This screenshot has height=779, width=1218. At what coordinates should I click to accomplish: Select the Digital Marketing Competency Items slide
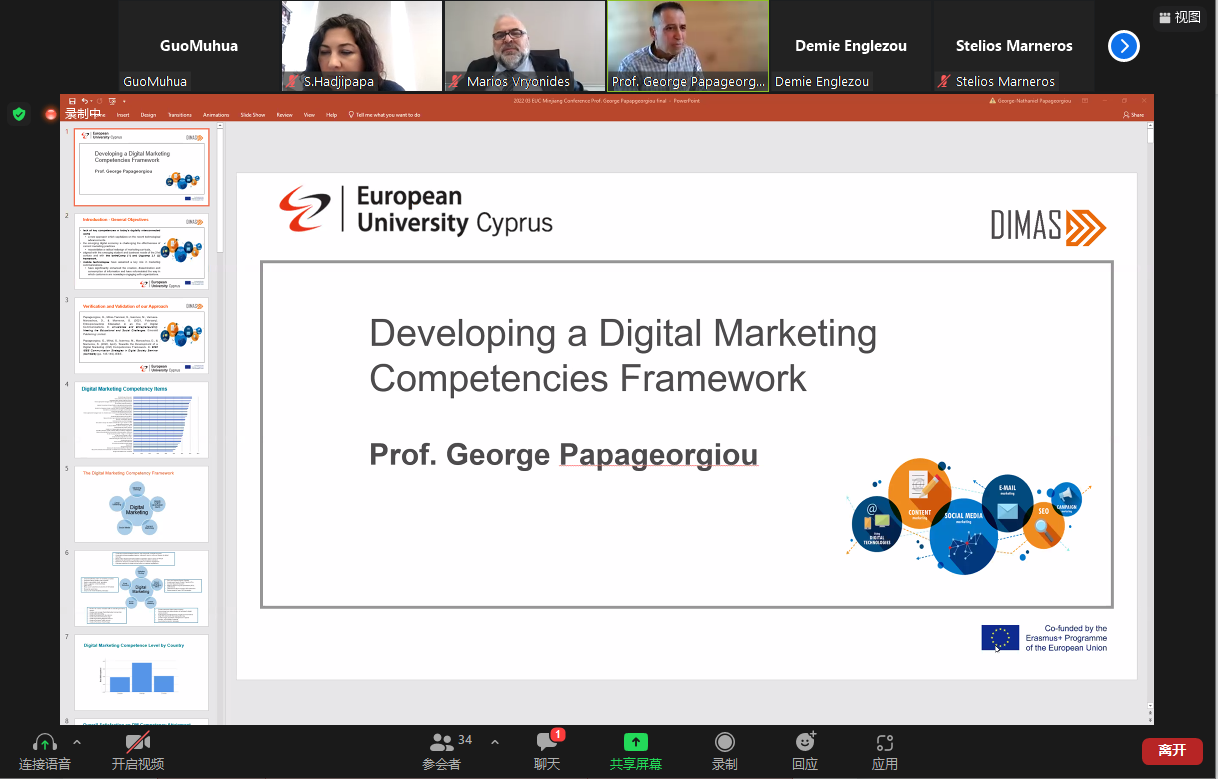(x=141, y=420)
